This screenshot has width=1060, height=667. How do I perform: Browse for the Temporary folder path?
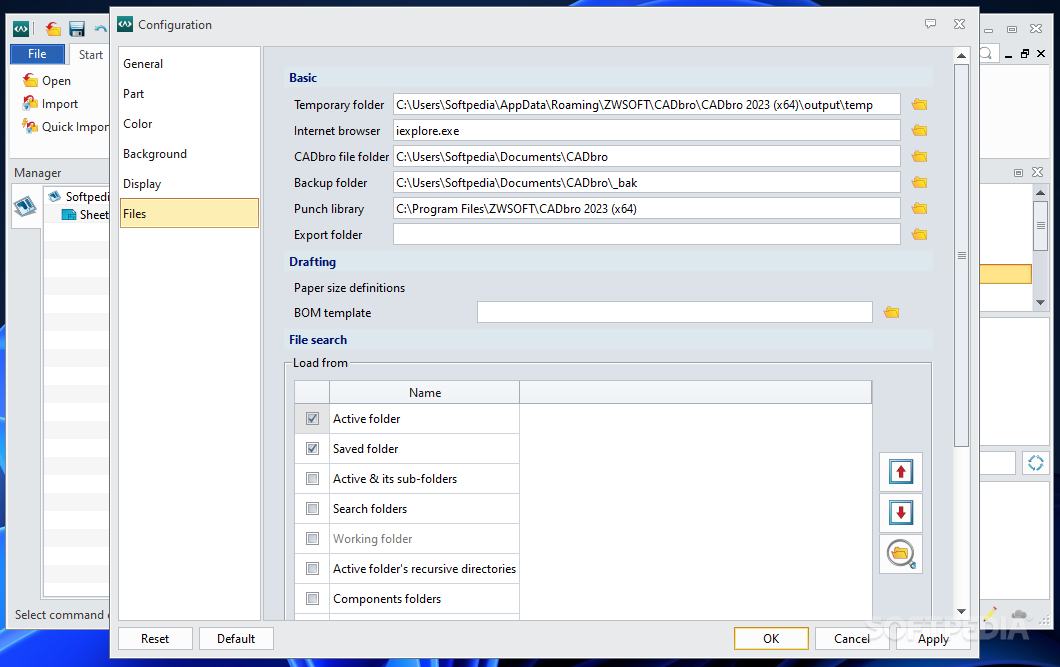tap(919, 105)
